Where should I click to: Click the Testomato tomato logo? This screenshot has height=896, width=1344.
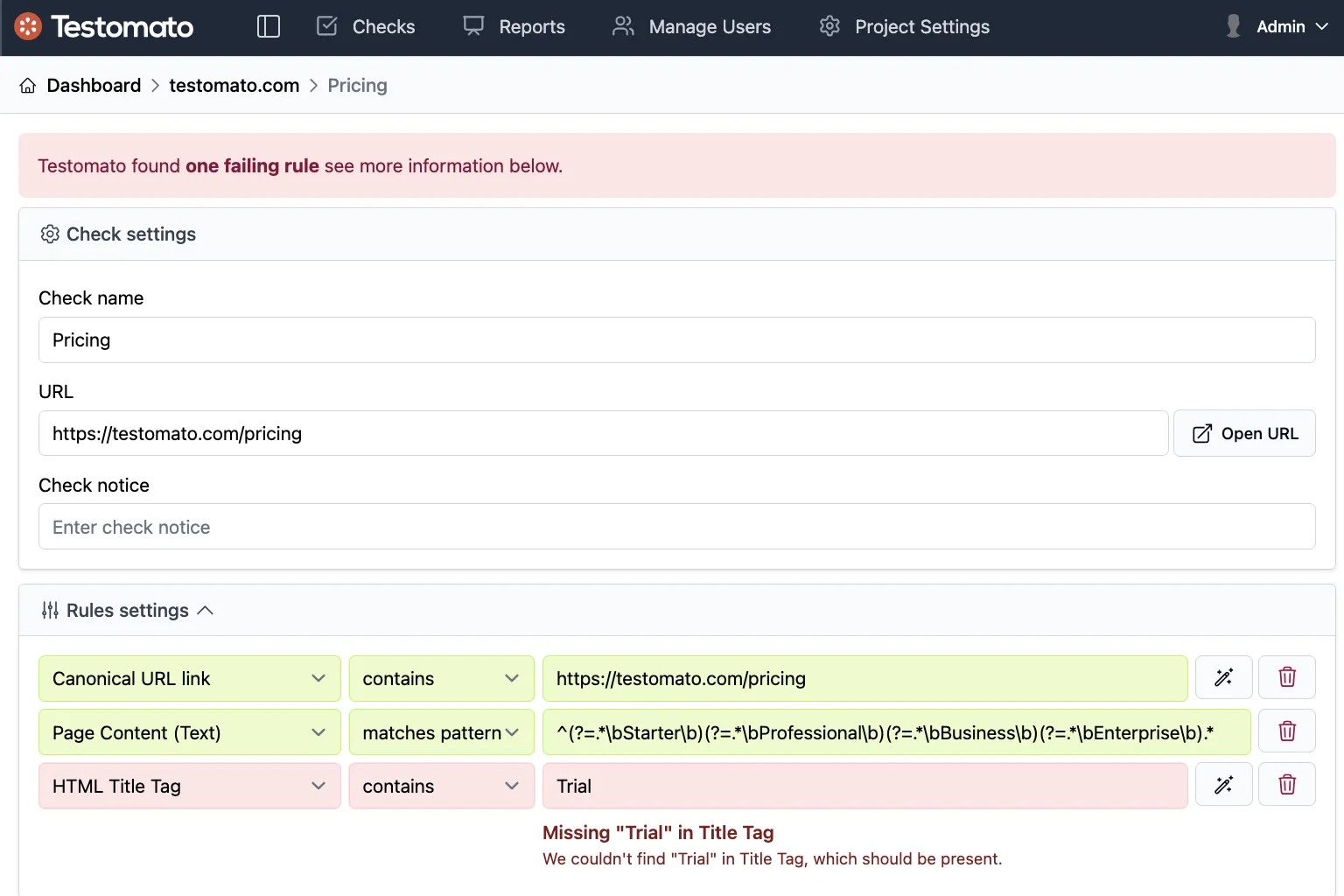[27, 26]
